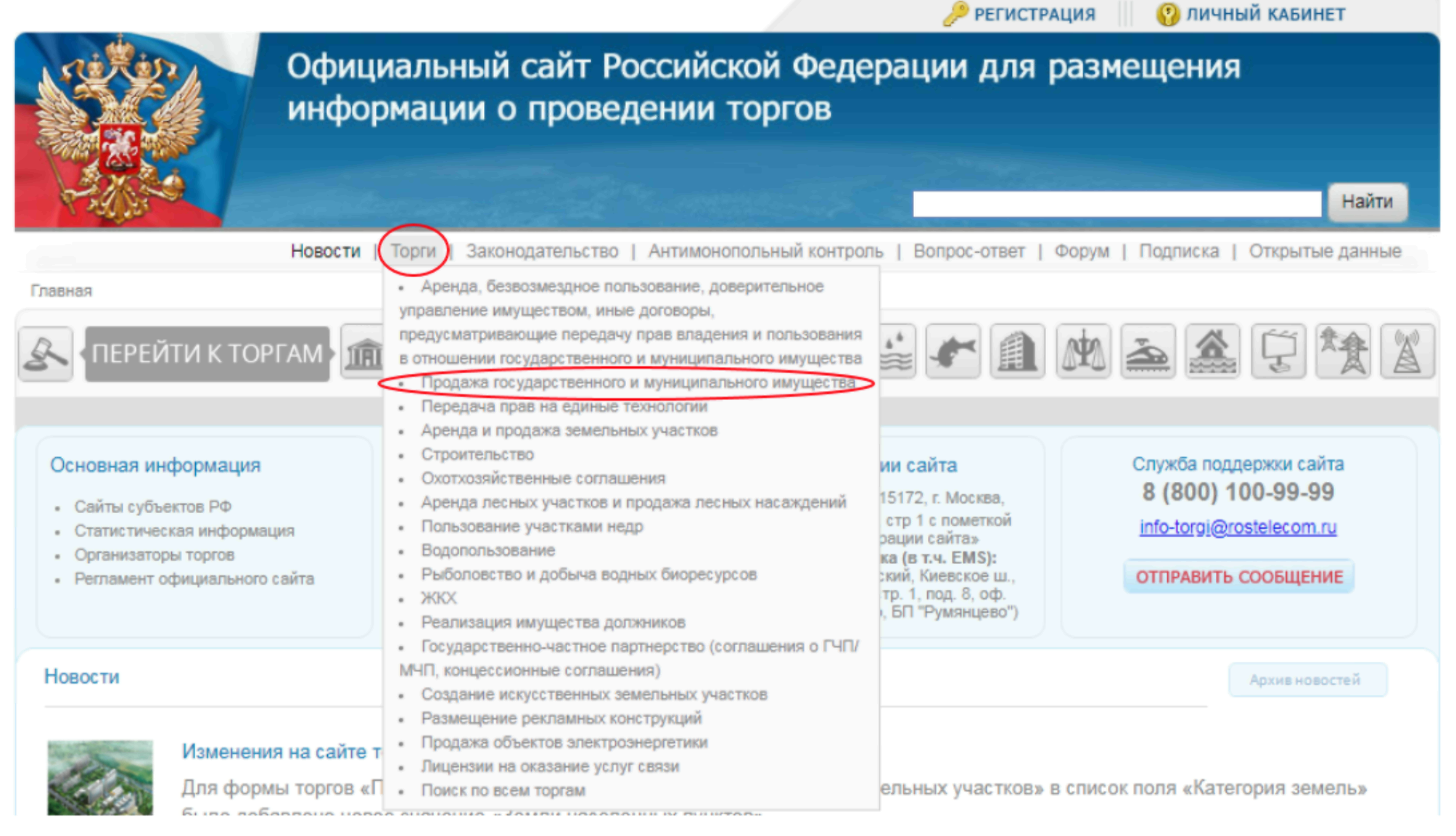The height and width of the screenshot is (836, 1456).
Task: Select Строительство from Торги dropdown
Action: [x=477, y=454]
